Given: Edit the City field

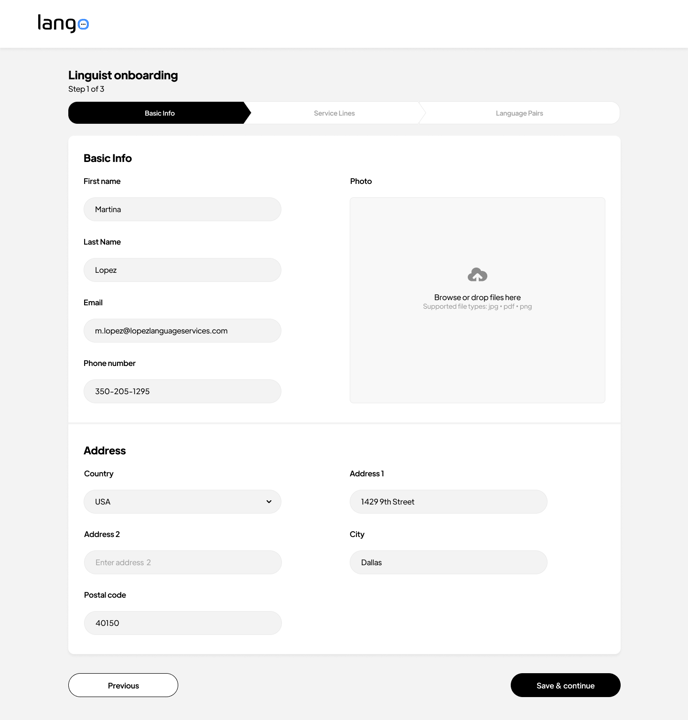Looking at the screenshot, I should 448,563.
